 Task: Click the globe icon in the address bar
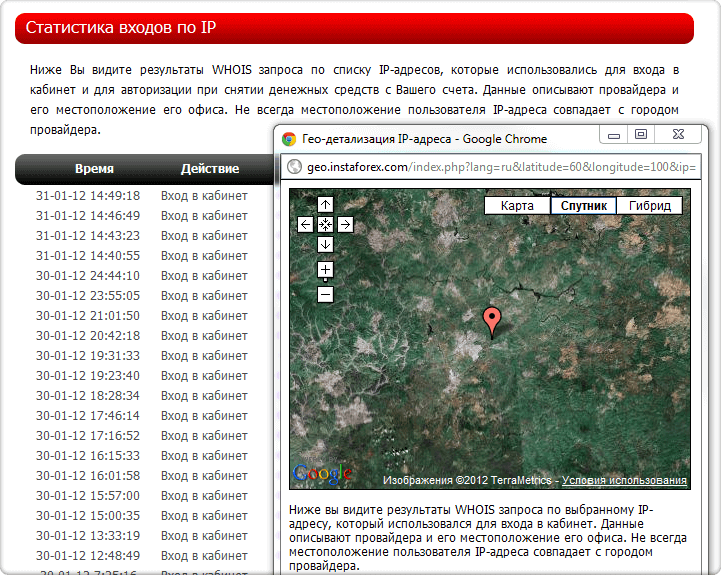point(294,167)
